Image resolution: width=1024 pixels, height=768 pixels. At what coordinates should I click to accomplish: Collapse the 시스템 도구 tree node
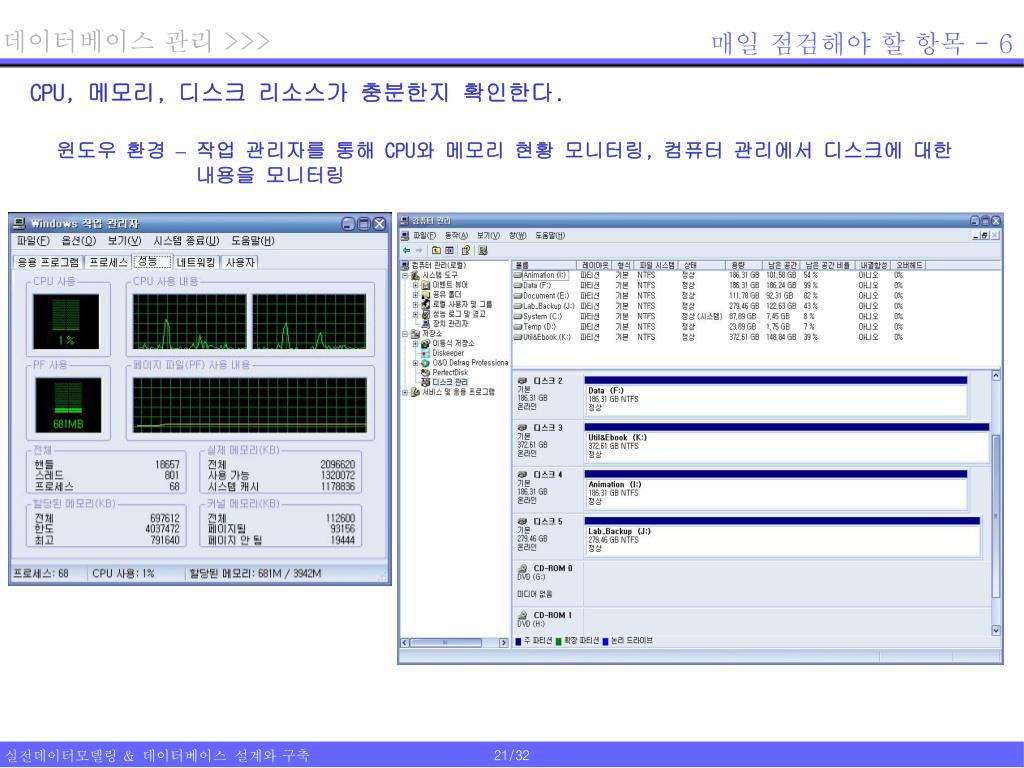(x=405, y=276)
